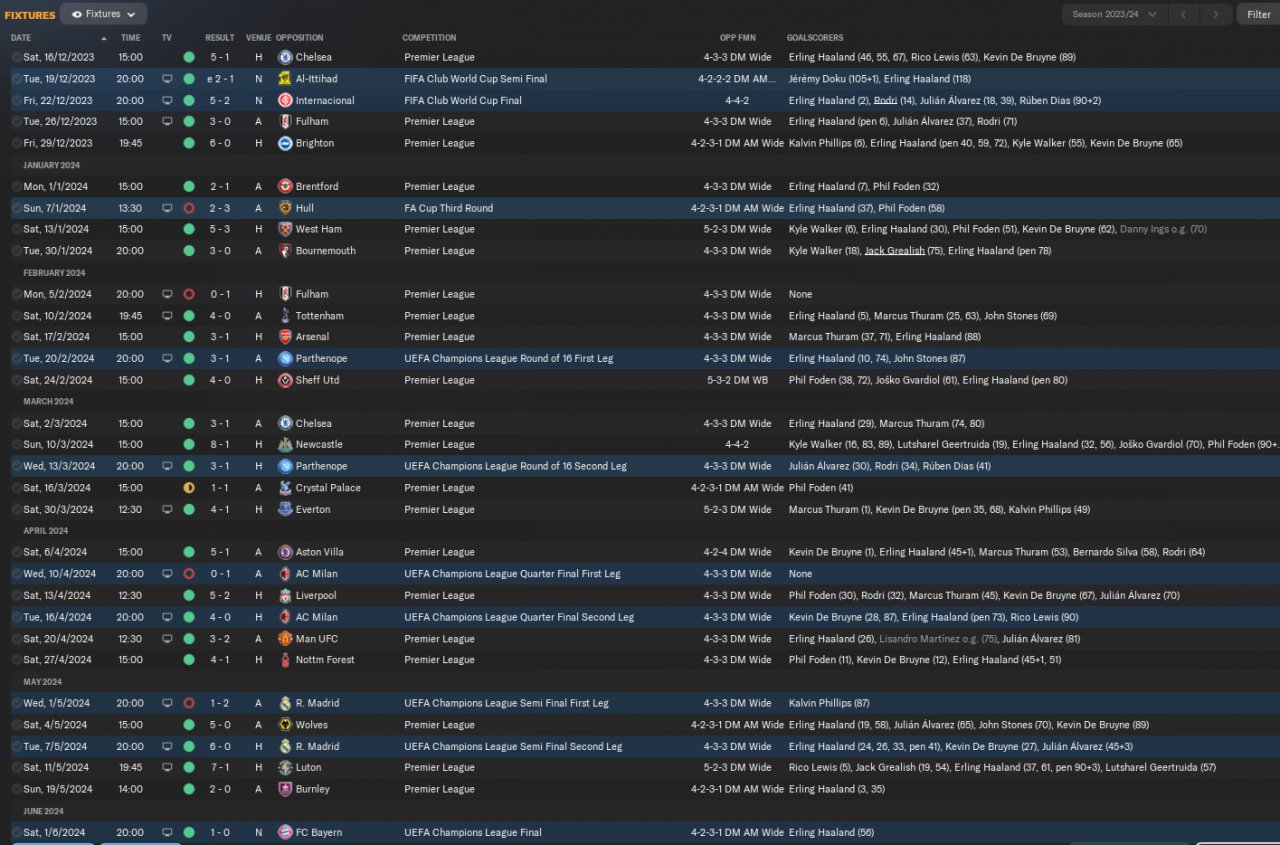Select the Crystal Palace club badge
1280x845 pixels.
285,488
